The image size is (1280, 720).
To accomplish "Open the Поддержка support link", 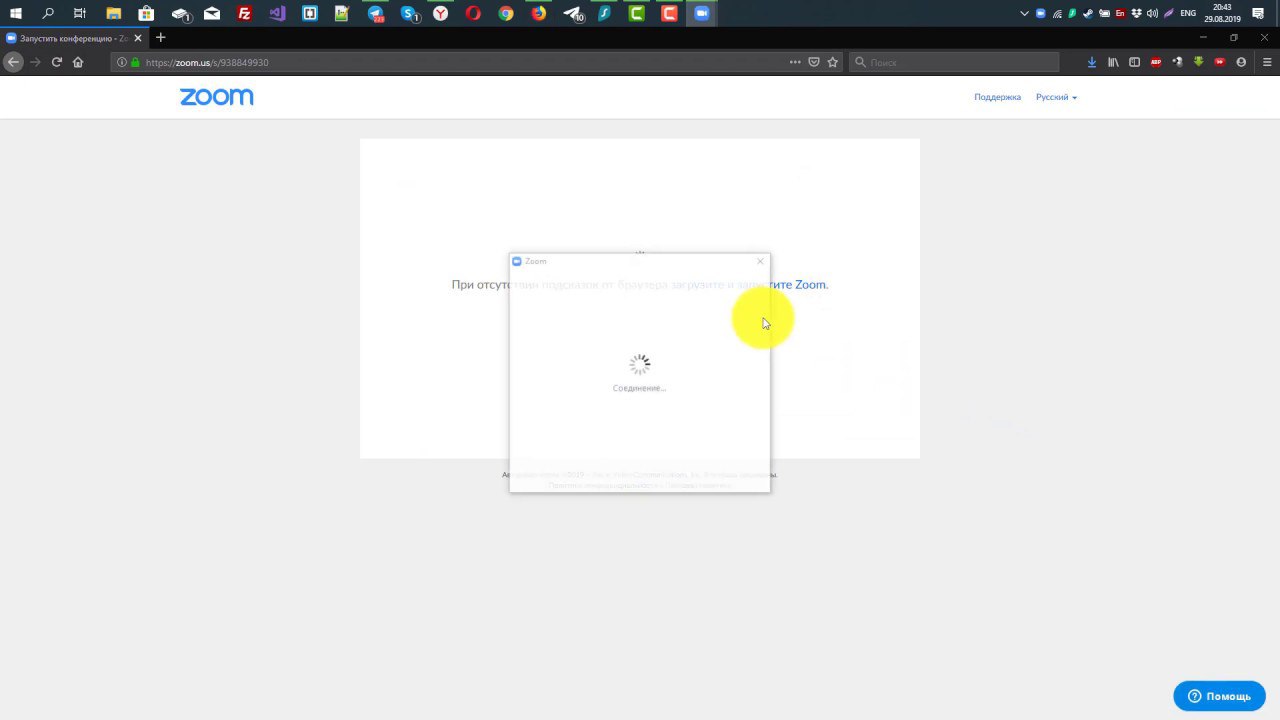I will pos(997,97).
